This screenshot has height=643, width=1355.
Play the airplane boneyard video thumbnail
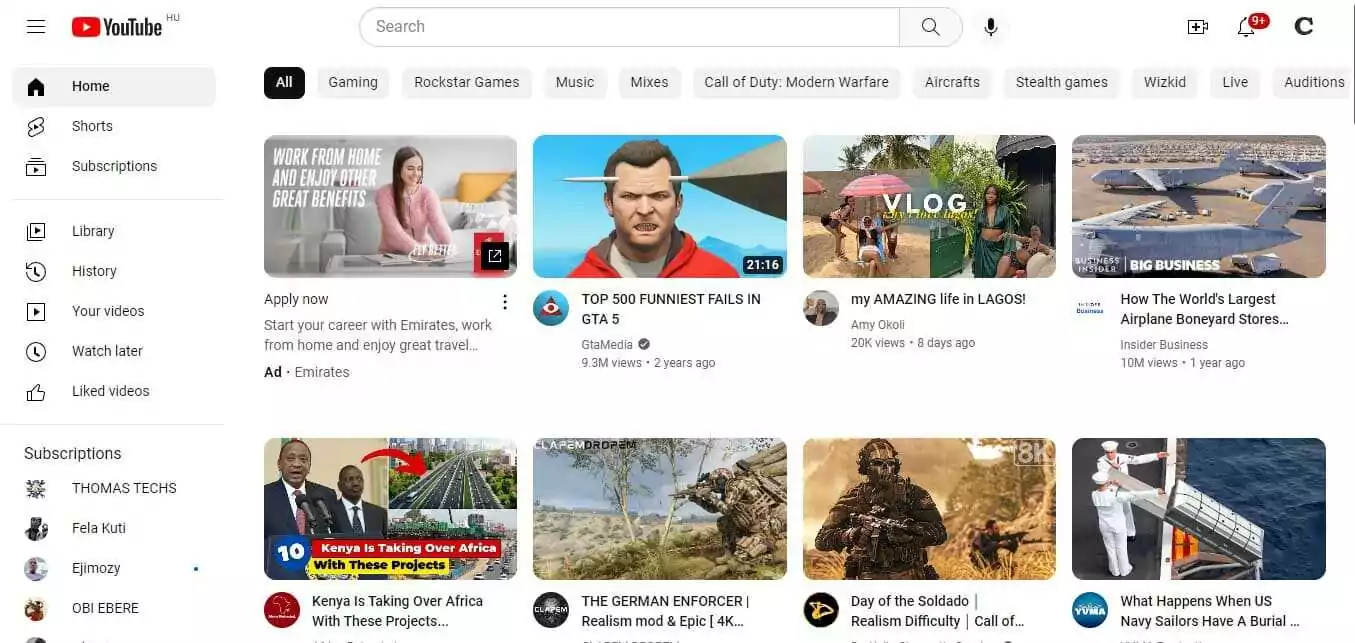(1199, 206)
